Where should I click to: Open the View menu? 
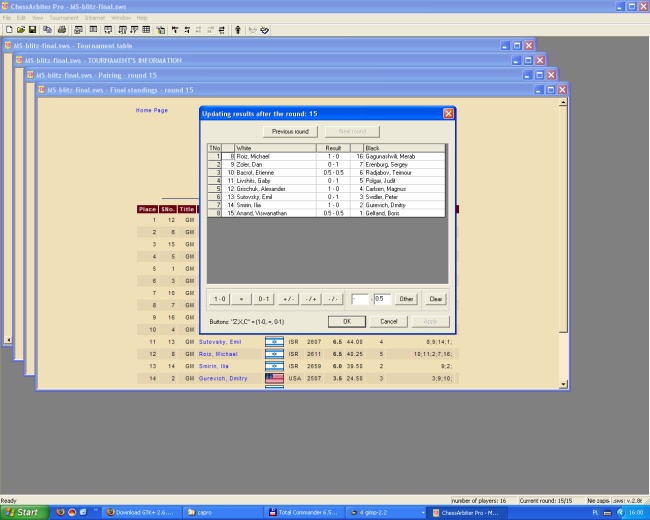[37, 18]
